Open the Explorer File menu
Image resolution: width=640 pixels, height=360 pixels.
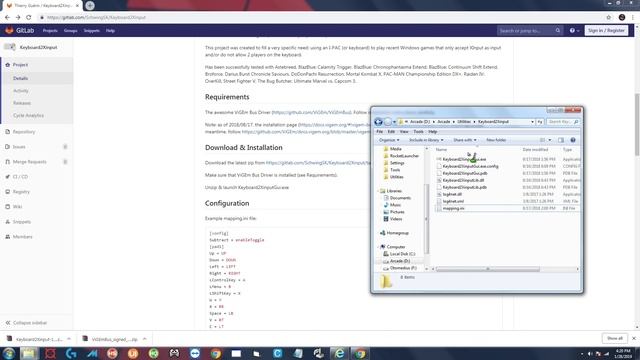point(380,132)
